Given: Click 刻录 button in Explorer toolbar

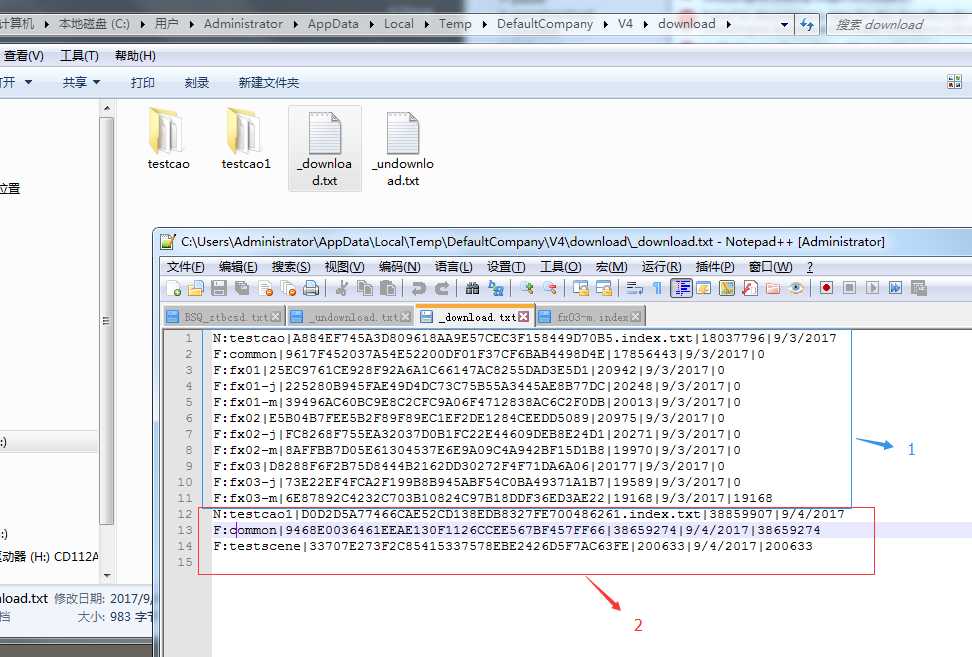Looking at the screenshot, I should pyautogui.click(x=197, y=82).
